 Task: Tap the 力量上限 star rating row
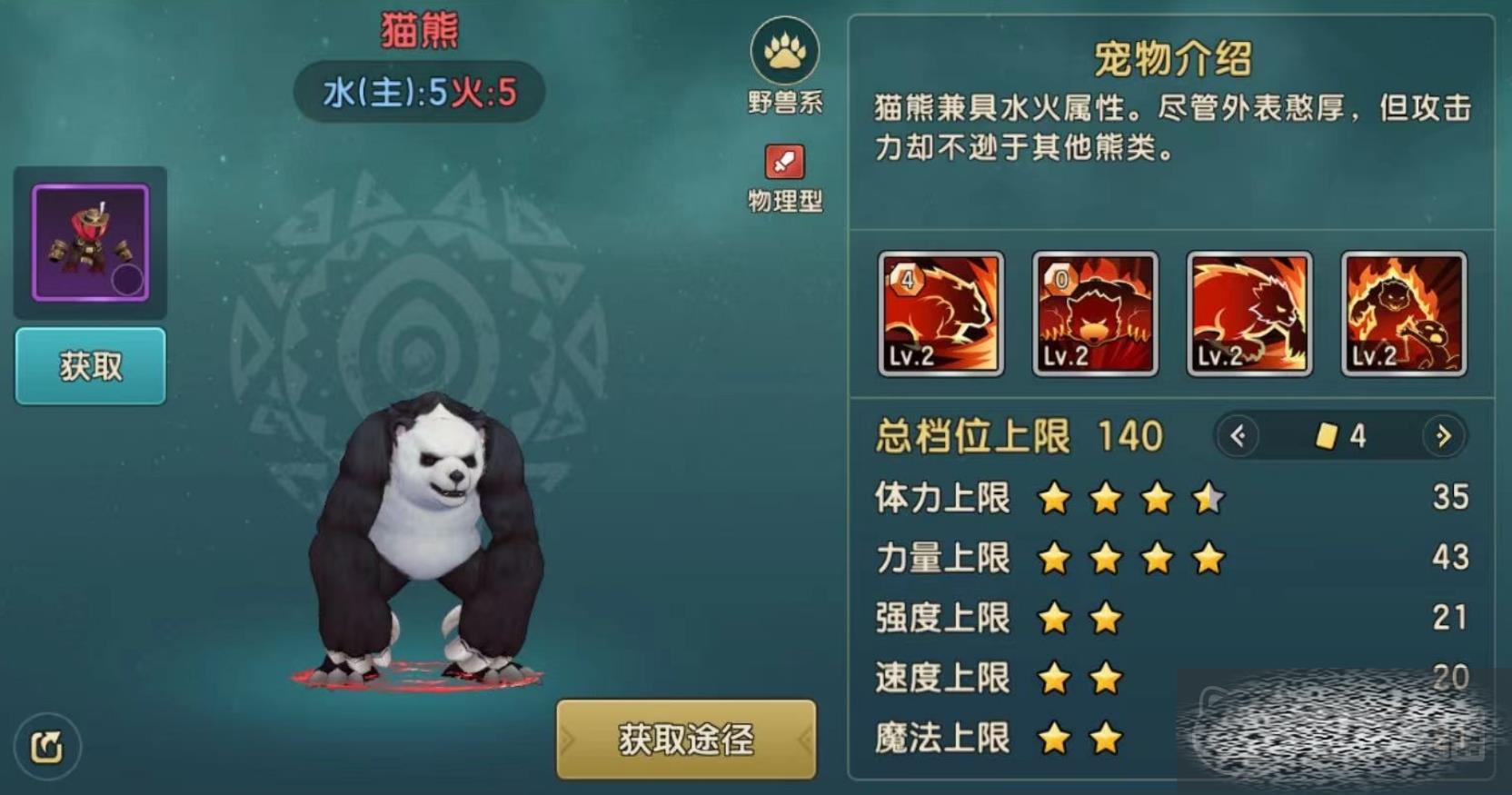[1171, 558]
